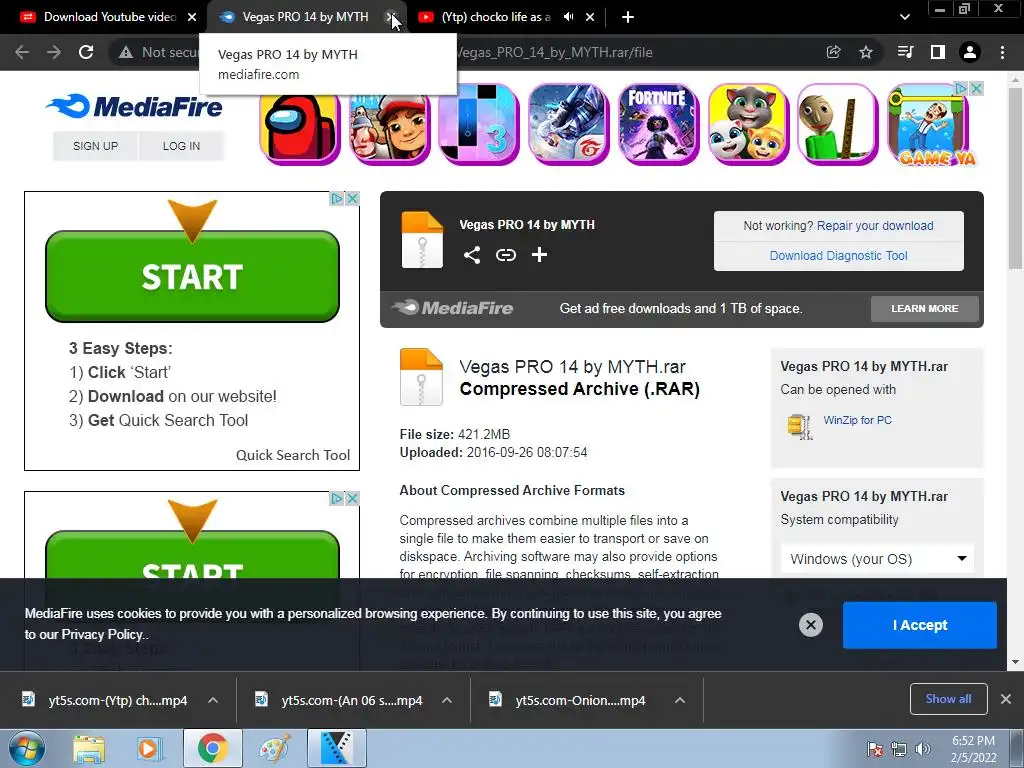Open the Among Us game ad icon
The height and width of the screenshot is (768, 1024).
[300, 124]
